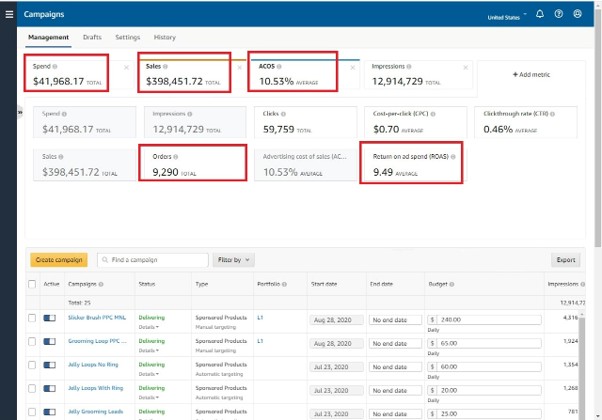602x420 pixels.
Task: Open the hamburger menu icon
Action: (x=9, y=14)
